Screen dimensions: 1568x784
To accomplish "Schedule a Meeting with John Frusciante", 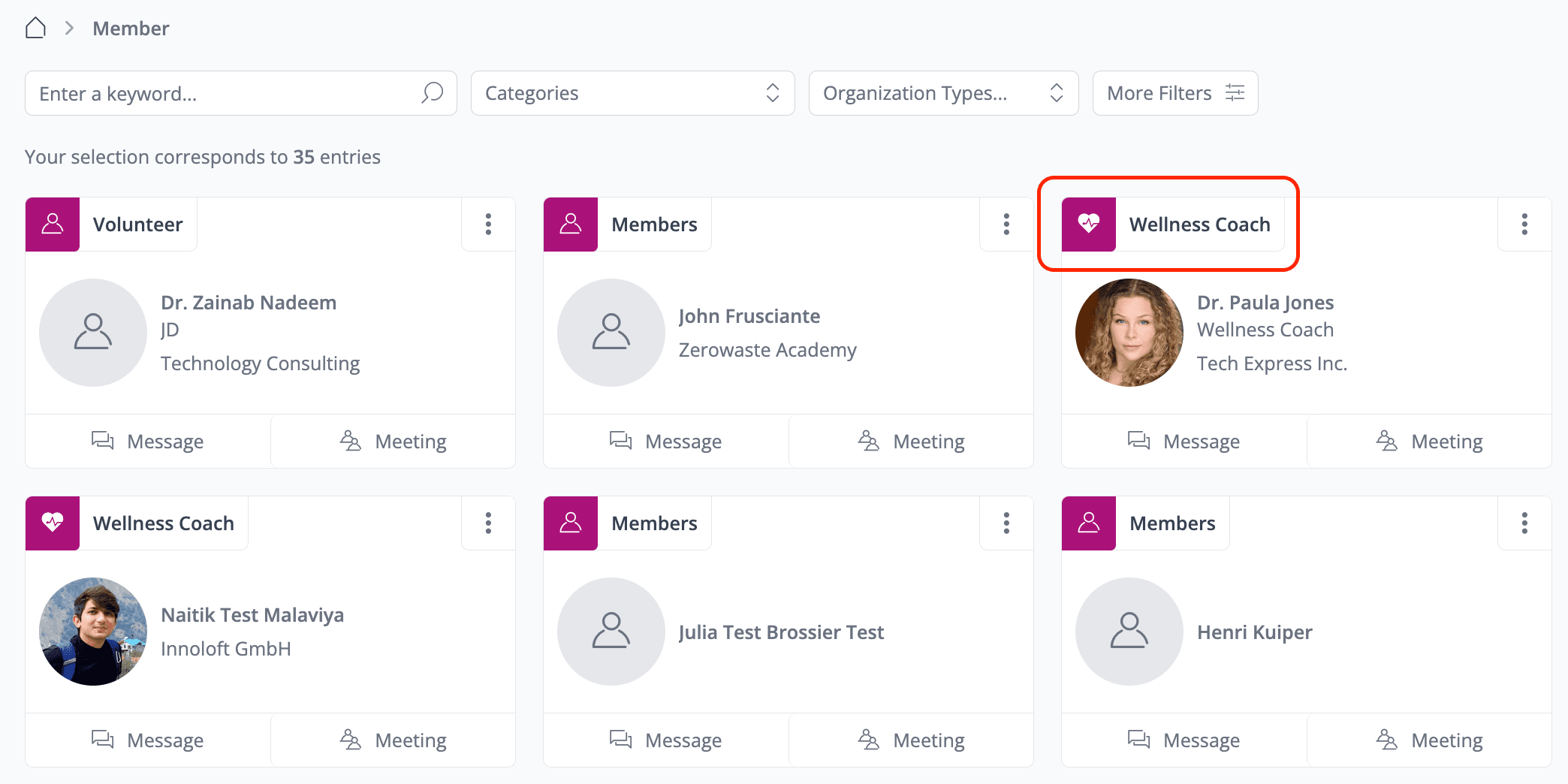I will pyautogui.click(x=911, y=442).
